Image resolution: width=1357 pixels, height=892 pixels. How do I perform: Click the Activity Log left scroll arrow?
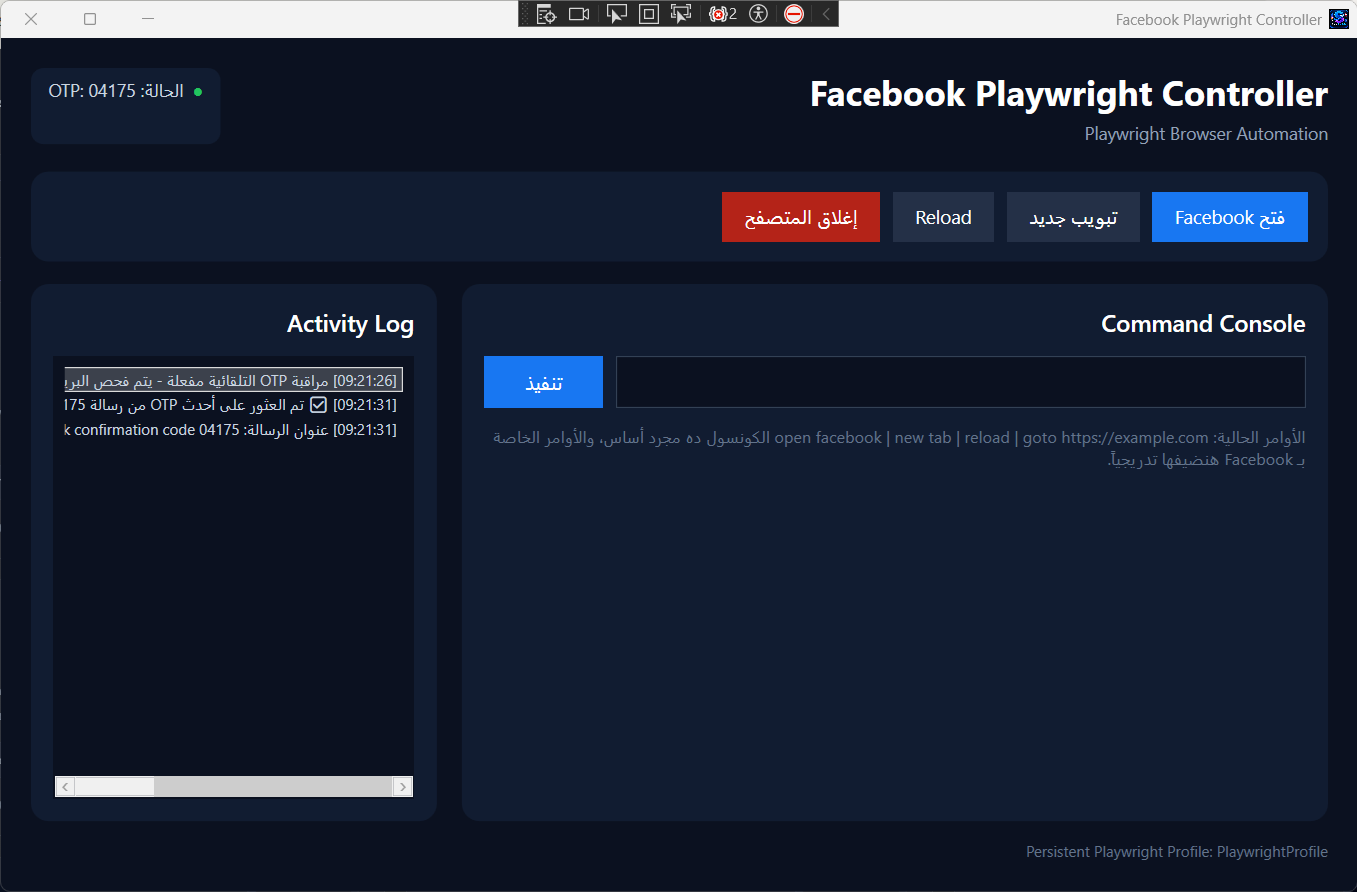65,787
